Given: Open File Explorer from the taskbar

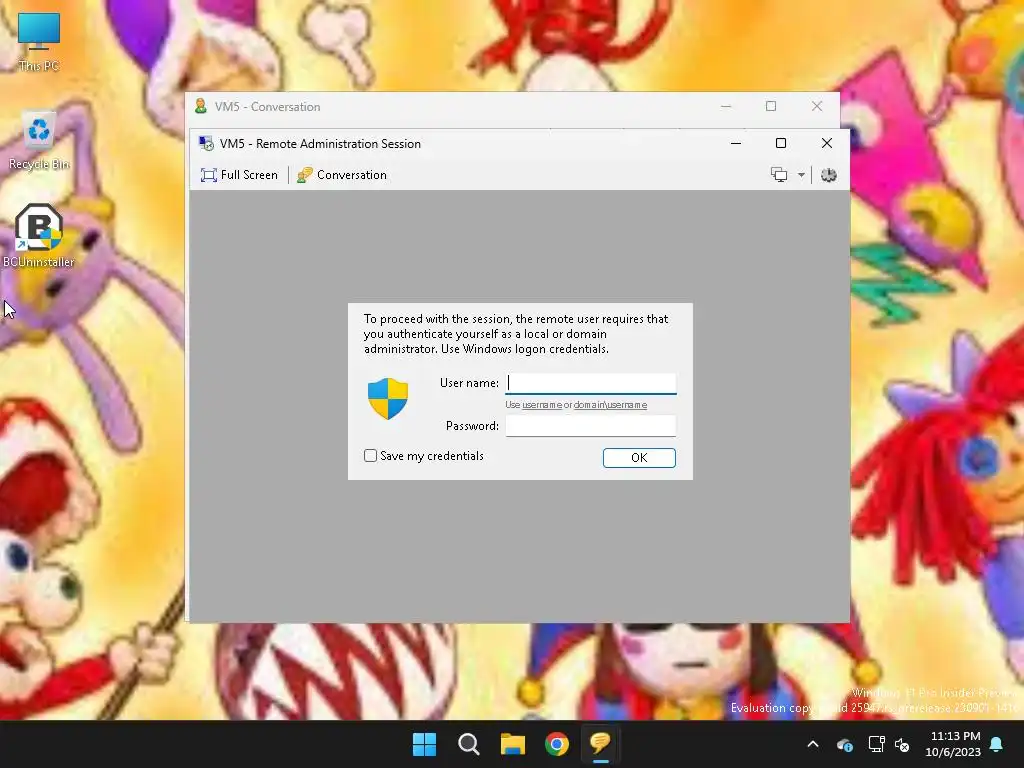Looking at the screenshot, I should click(513, 744).
